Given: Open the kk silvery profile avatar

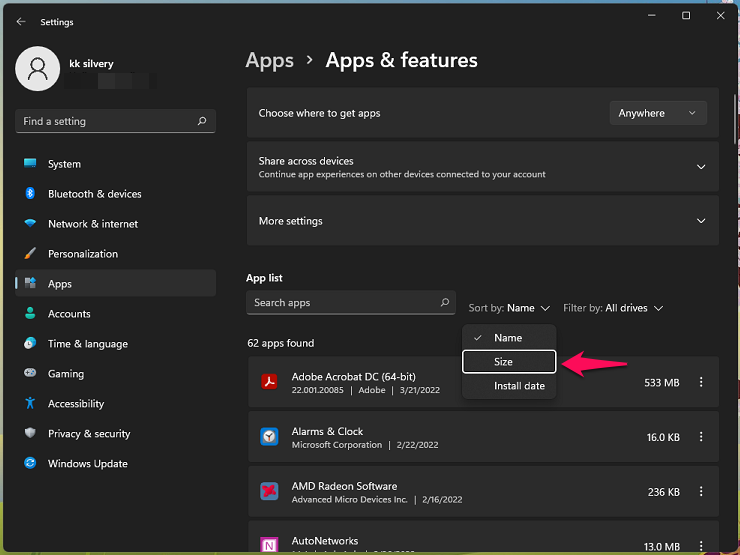Looking at the screenshot, I should click(x=38, y=69).
